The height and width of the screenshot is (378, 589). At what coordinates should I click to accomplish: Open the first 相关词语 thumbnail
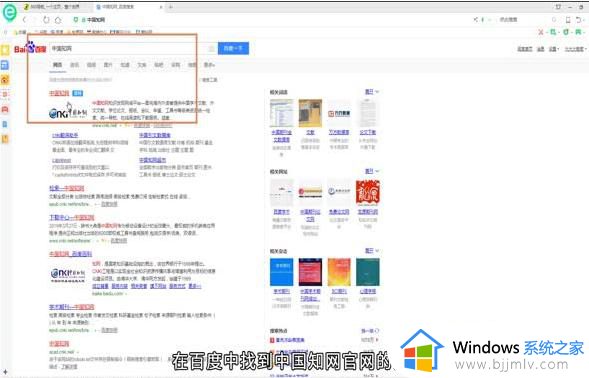pyautogui.click(x=282, y=113)
